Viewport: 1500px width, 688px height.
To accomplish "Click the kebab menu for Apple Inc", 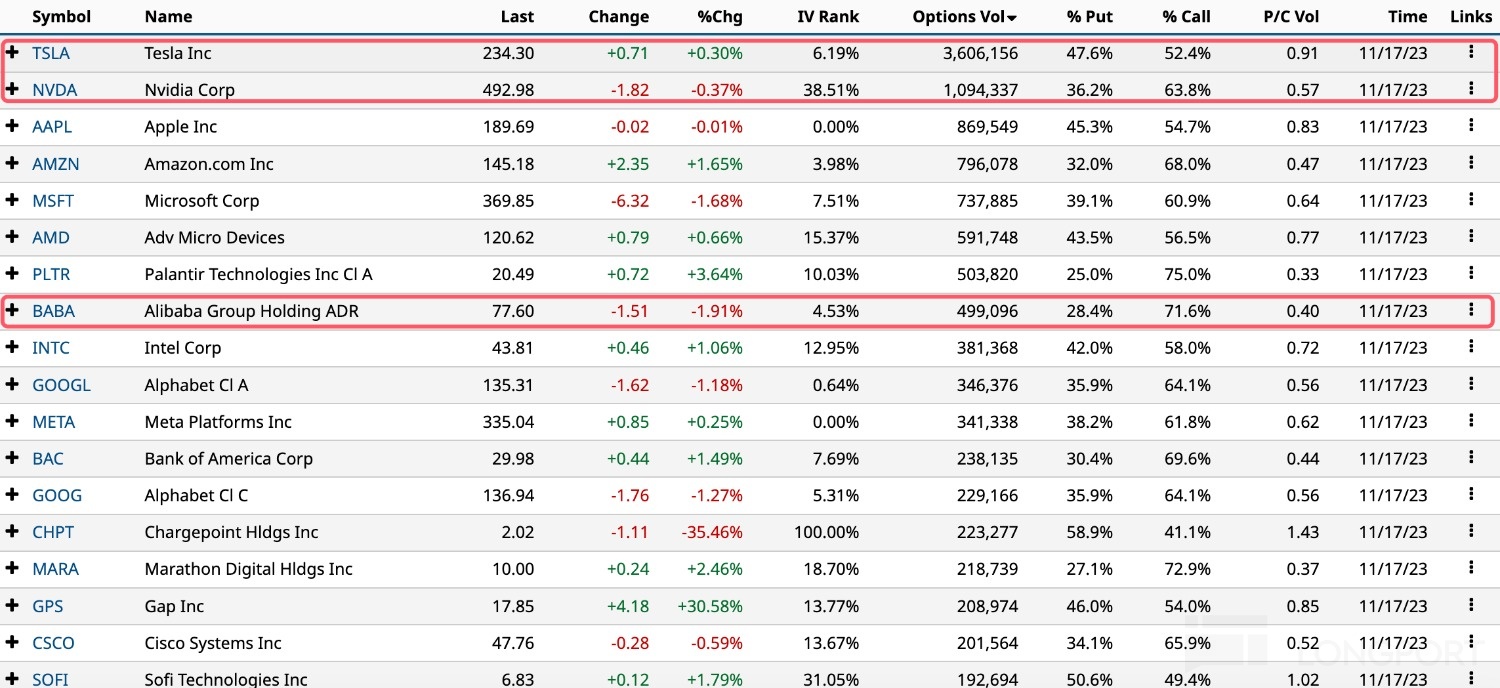I will pos(1471,126).
